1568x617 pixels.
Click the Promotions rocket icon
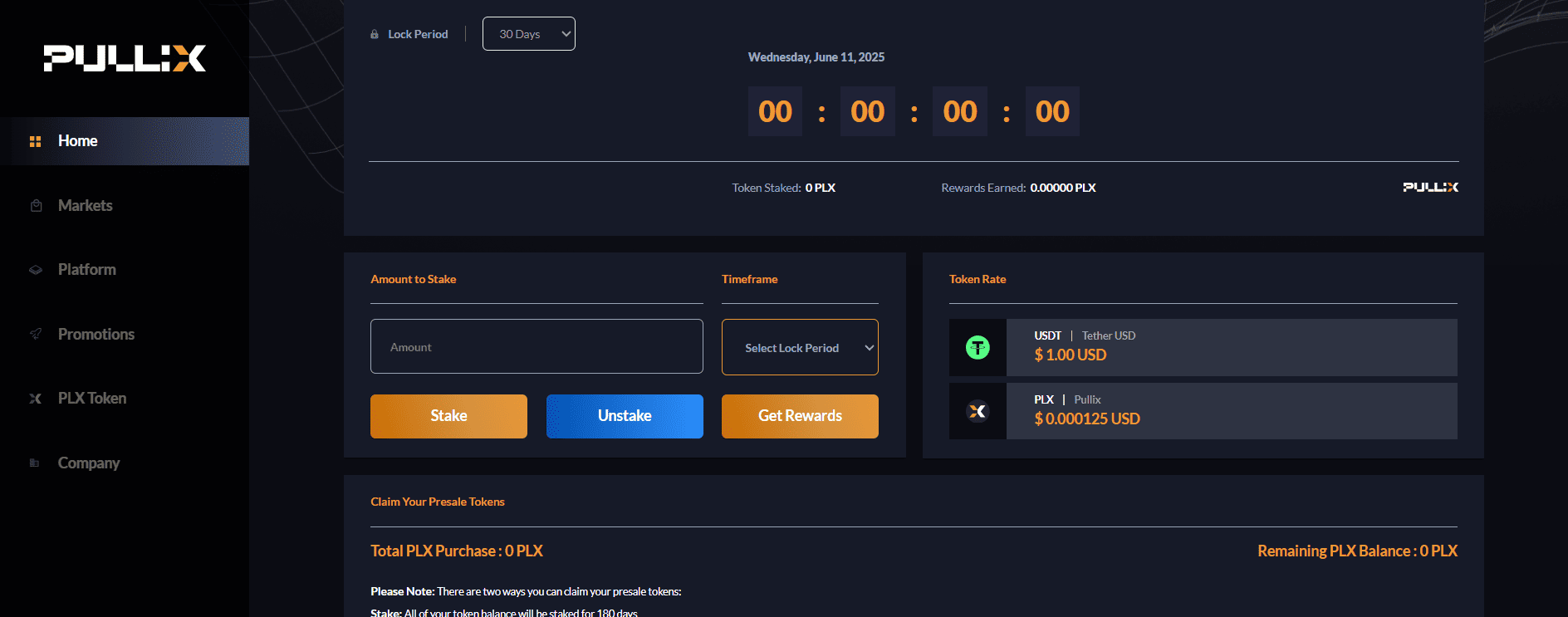point(36,334)
